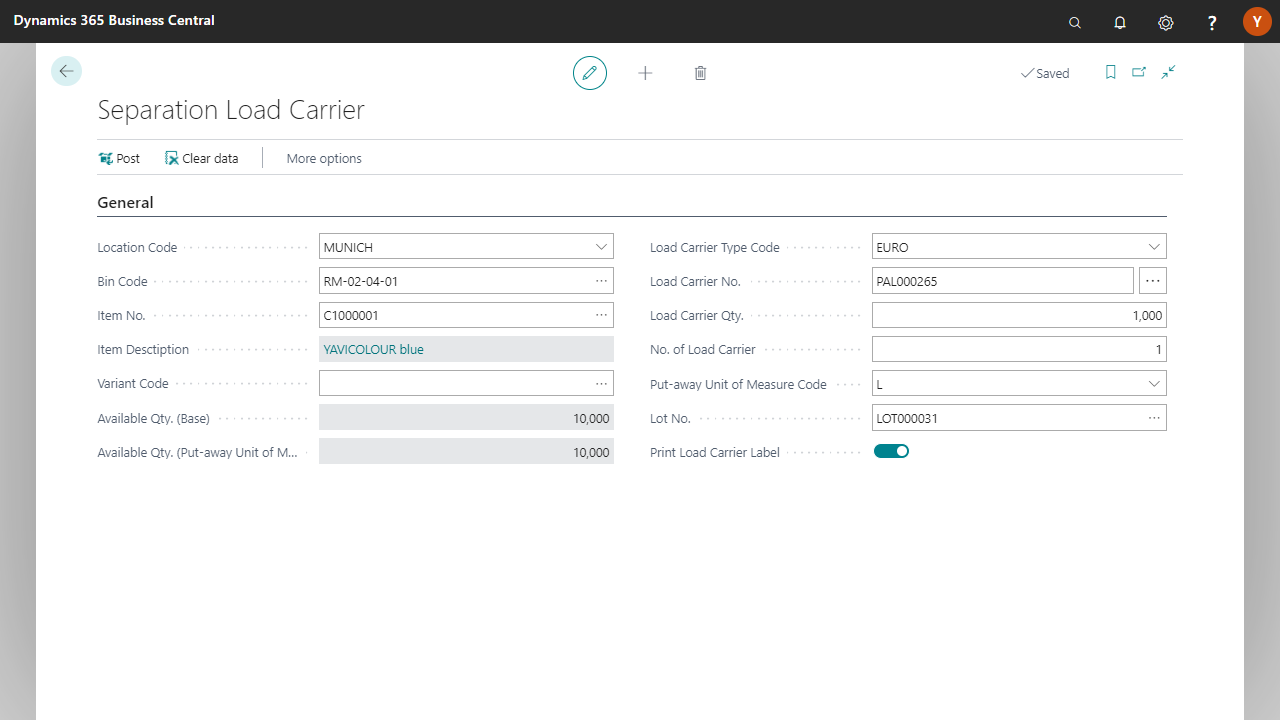Image resolution: width=1280 pixels, height=720 pixels.
Task: Click Available Qty. (Base) value 10,000
Action: point(466,418)
